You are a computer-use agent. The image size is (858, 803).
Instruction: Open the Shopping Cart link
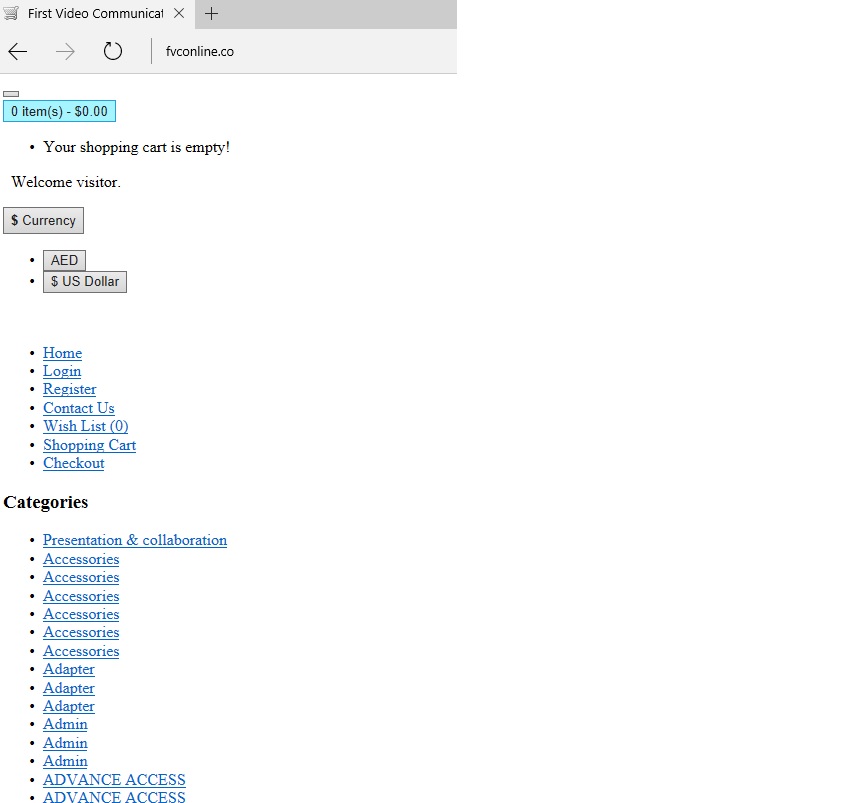click(89, 445)
